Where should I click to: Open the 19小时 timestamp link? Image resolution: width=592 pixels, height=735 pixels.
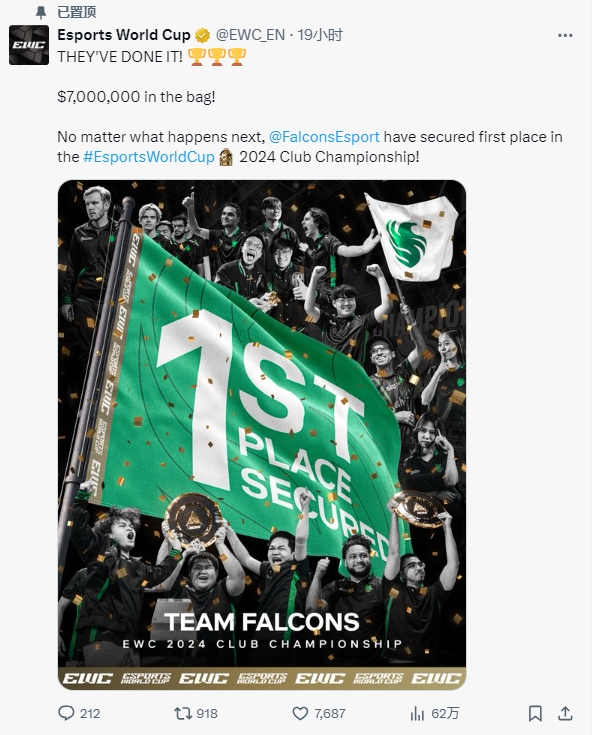click(320, 35)
